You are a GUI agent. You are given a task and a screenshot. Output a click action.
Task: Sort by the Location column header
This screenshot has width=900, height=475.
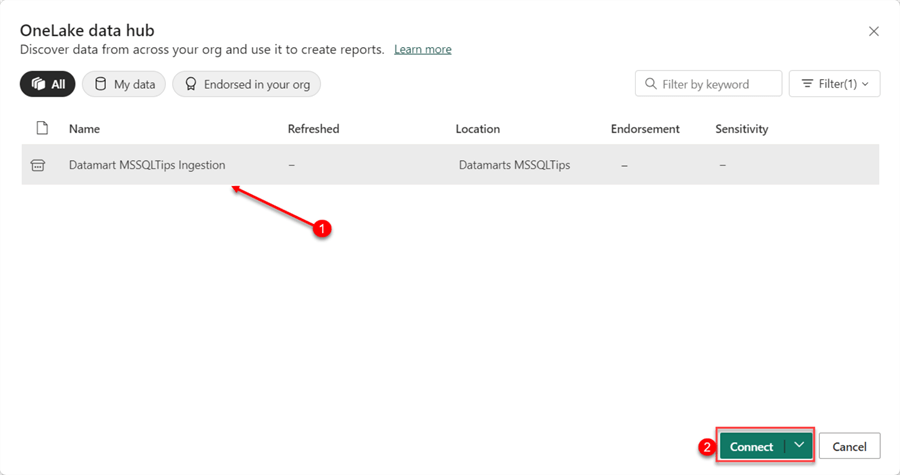click(x=478, y=129)
